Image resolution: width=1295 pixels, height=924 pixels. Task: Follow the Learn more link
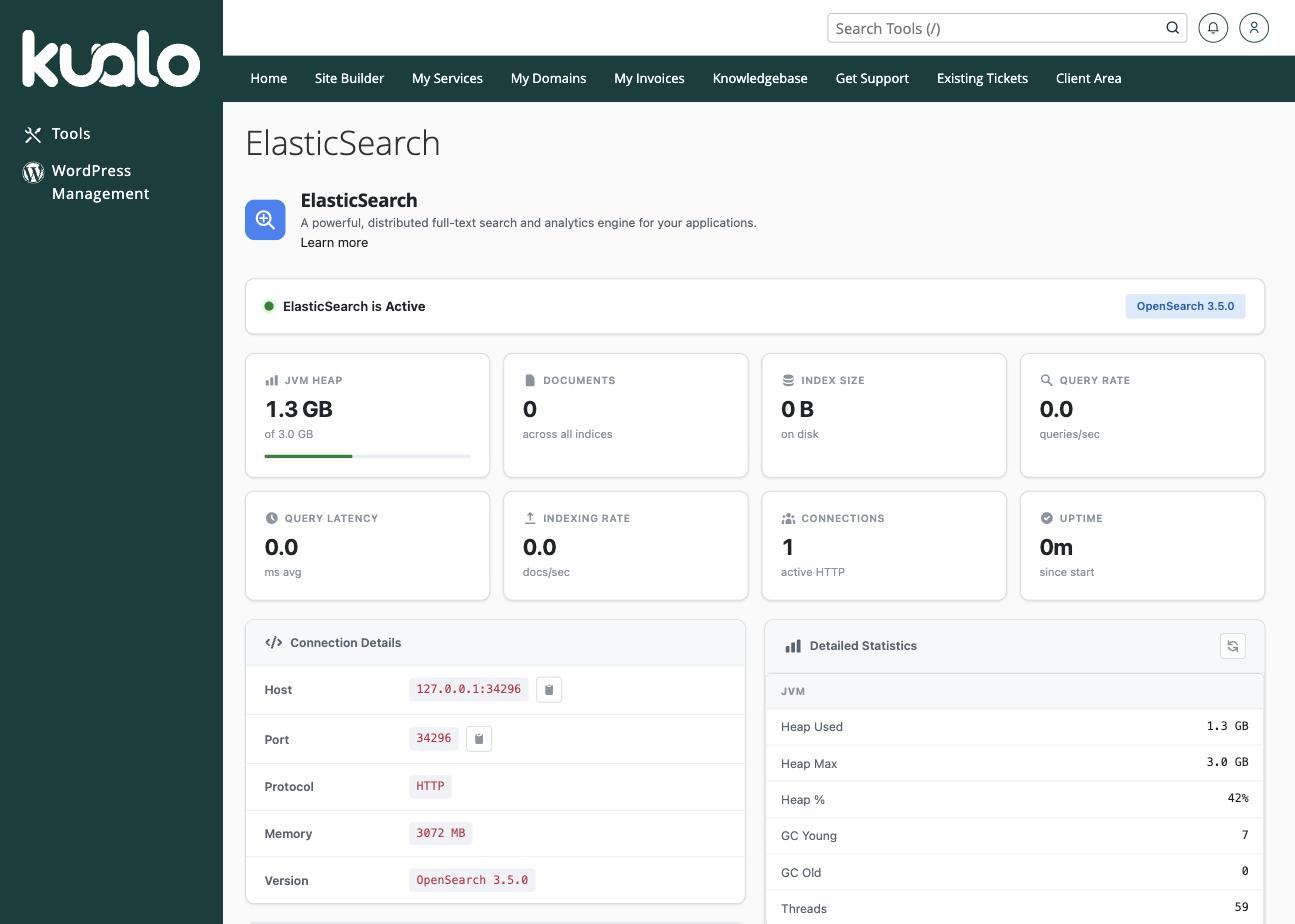pos(334,243)
